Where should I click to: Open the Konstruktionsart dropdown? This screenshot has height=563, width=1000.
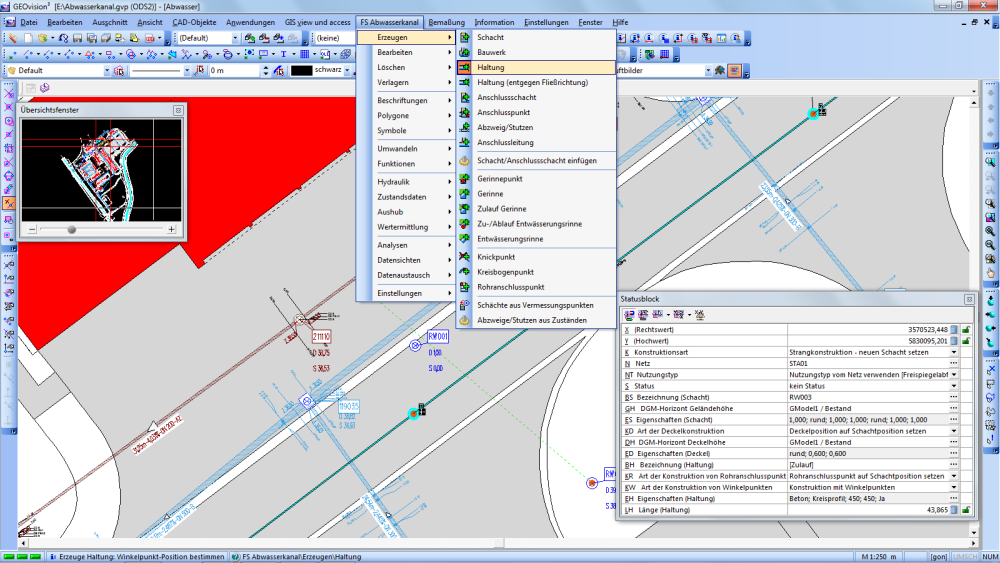pyautogui.click(x=954, y=353)
